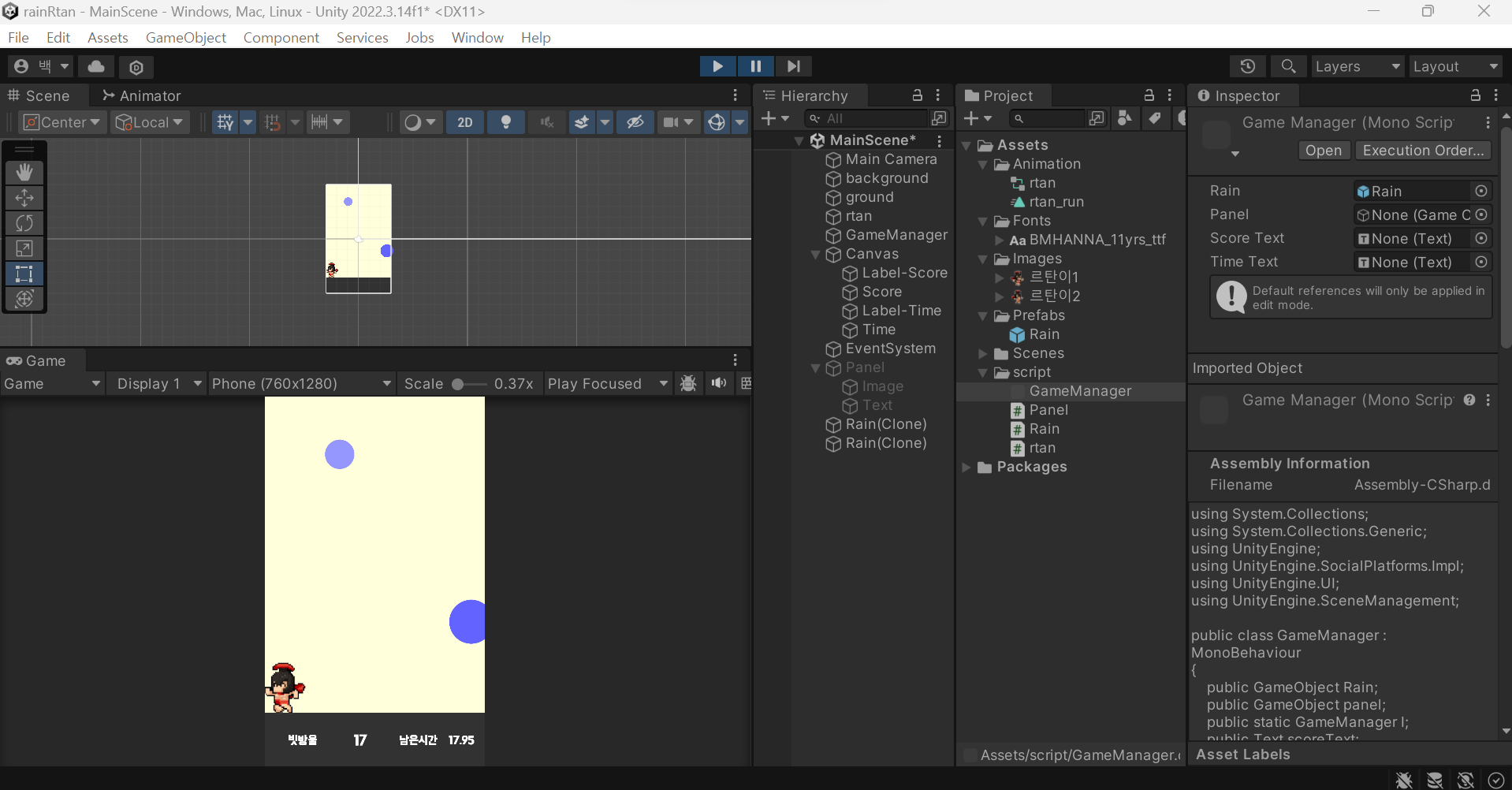The height and width of the screenshot is (790, 1512).
Task: Open the Hierarchy panel more options menu
Action: click(x=938, y=95)
